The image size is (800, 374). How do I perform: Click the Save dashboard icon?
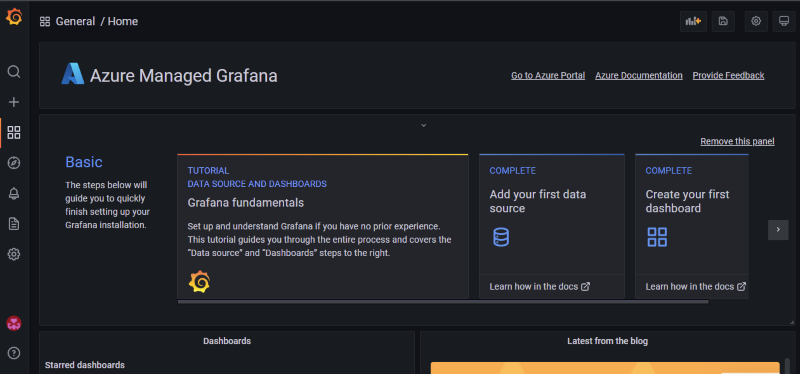click(723, 21)
